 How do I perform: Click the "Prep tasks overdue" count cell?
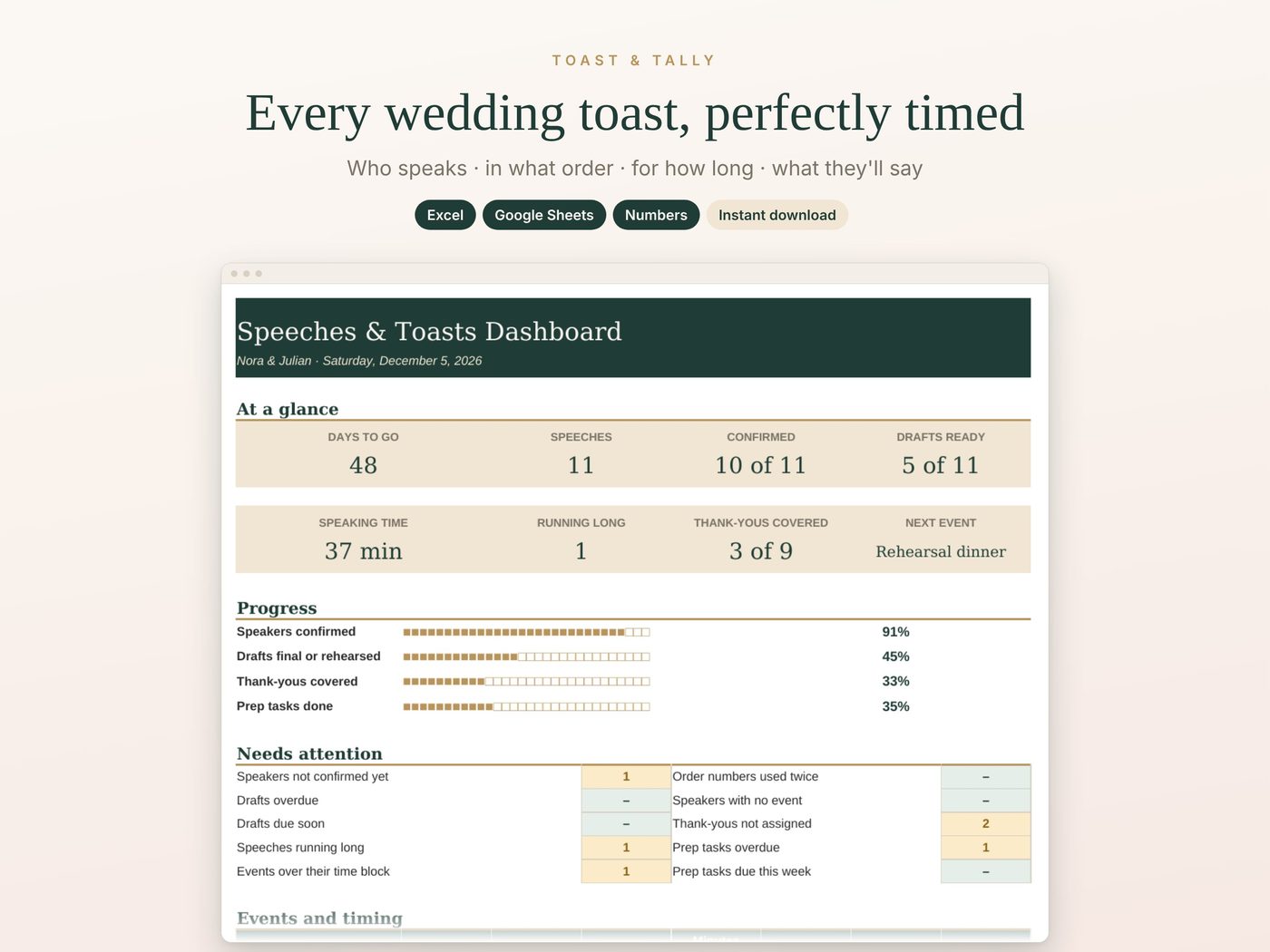coord(986,848)
